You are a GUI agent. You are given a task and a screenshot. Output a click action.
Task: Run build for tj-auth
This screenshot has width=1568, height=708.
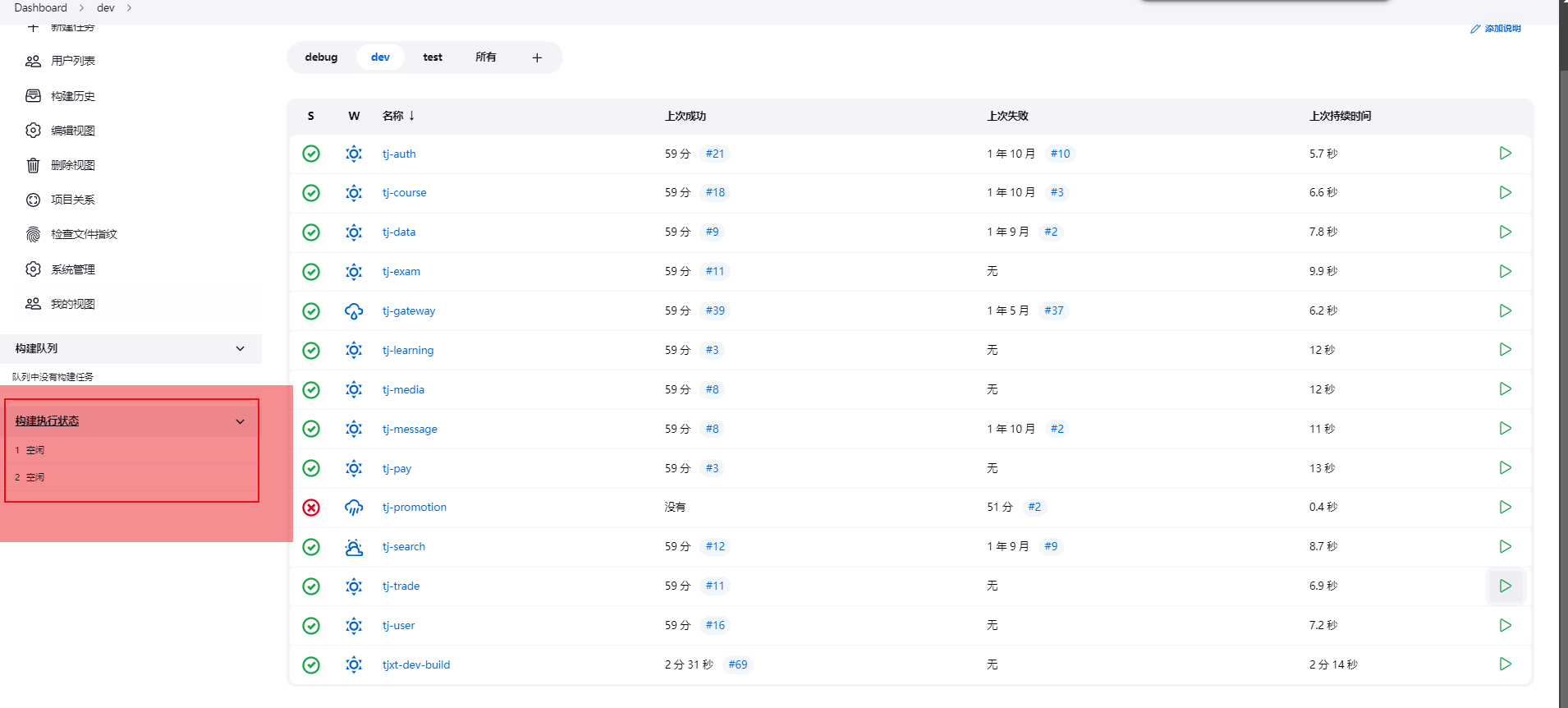click(1505, 154)
